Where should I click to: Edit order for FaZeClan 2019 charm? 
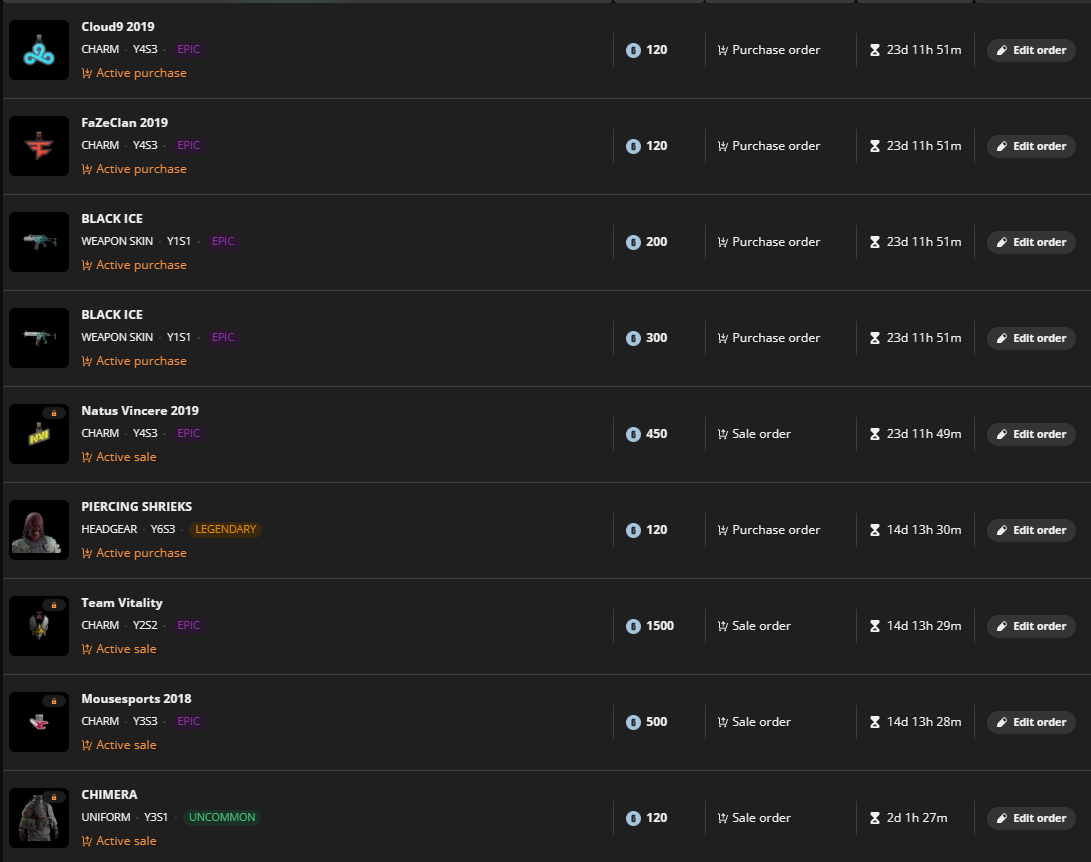pos(1031,146)
